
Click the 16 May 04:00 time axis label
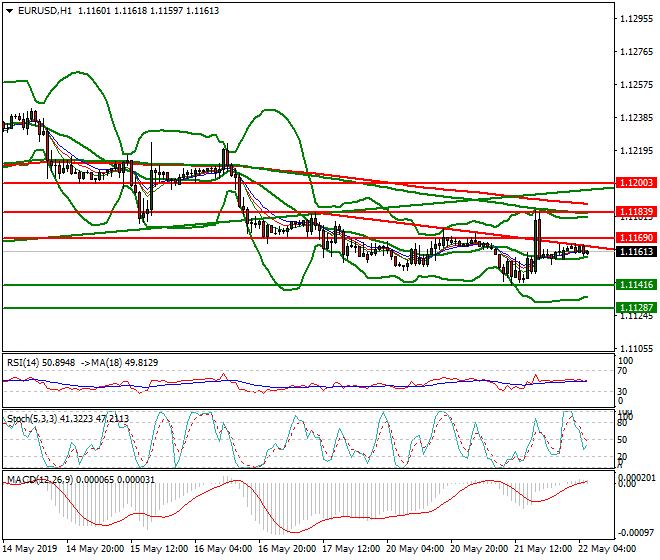tap(223, 549)
